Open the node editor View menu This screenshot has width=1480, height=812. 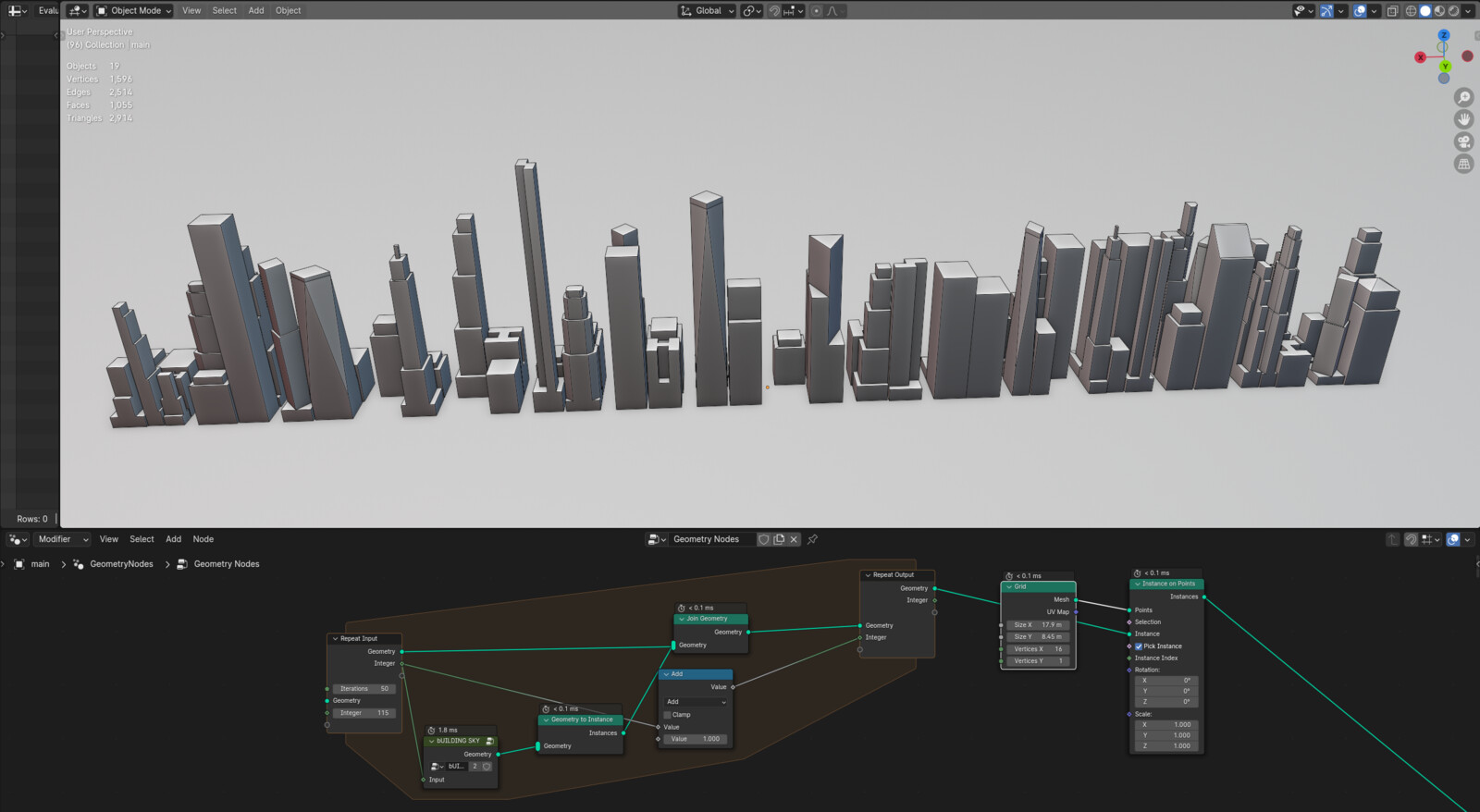[109, 539]
